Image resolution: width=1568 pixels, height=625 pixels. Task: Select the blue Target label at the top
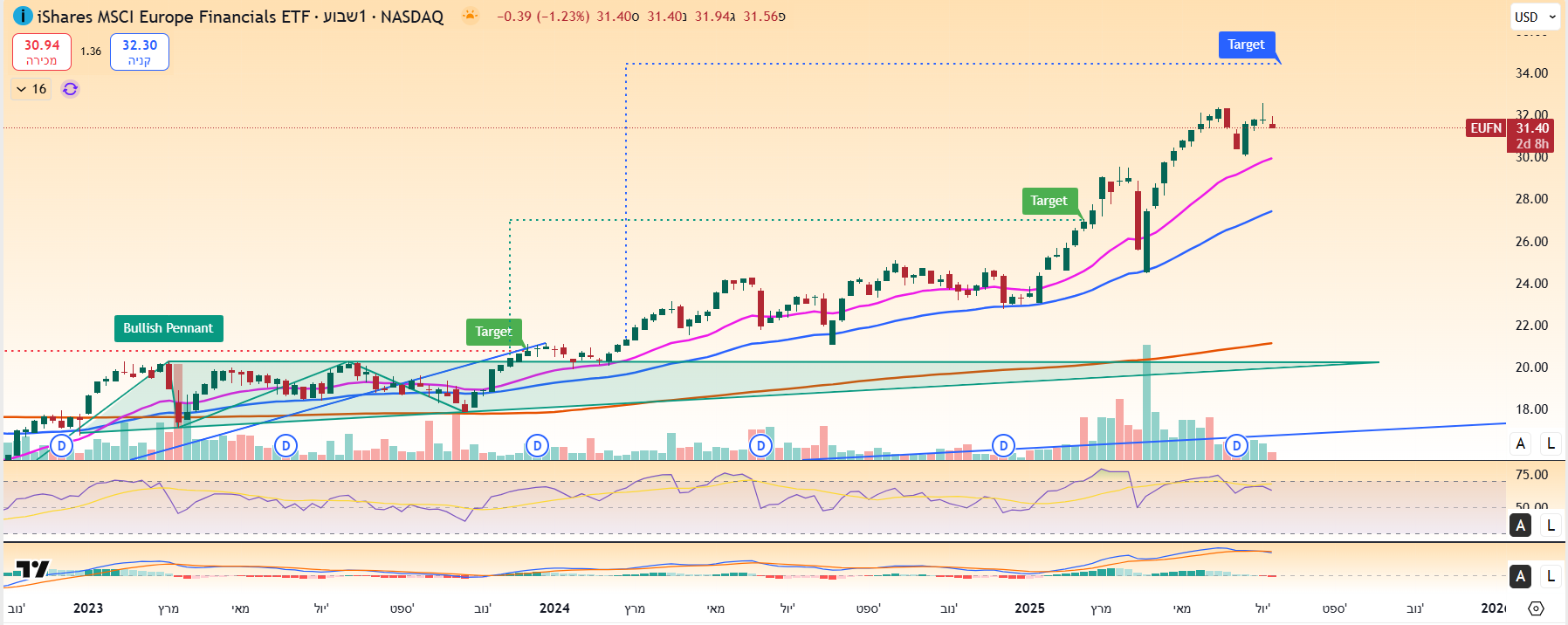point(1246,45)
